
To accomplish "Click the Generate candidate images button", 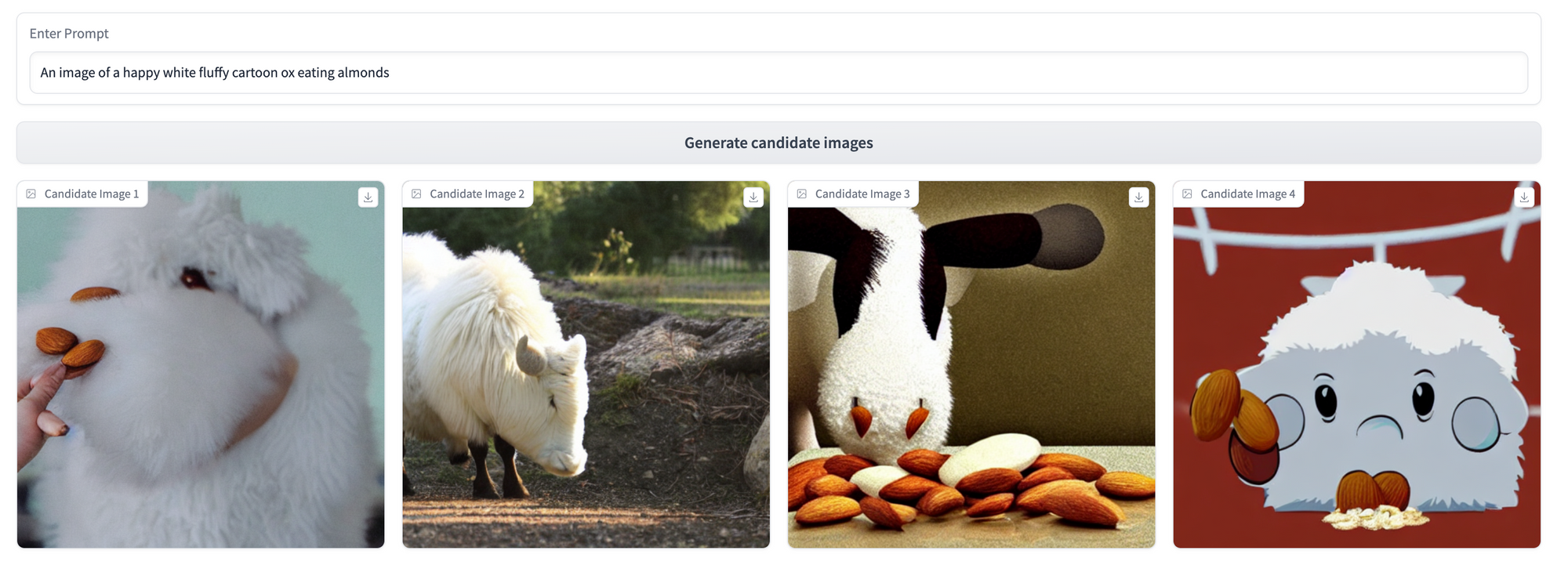I will (779, 143).
